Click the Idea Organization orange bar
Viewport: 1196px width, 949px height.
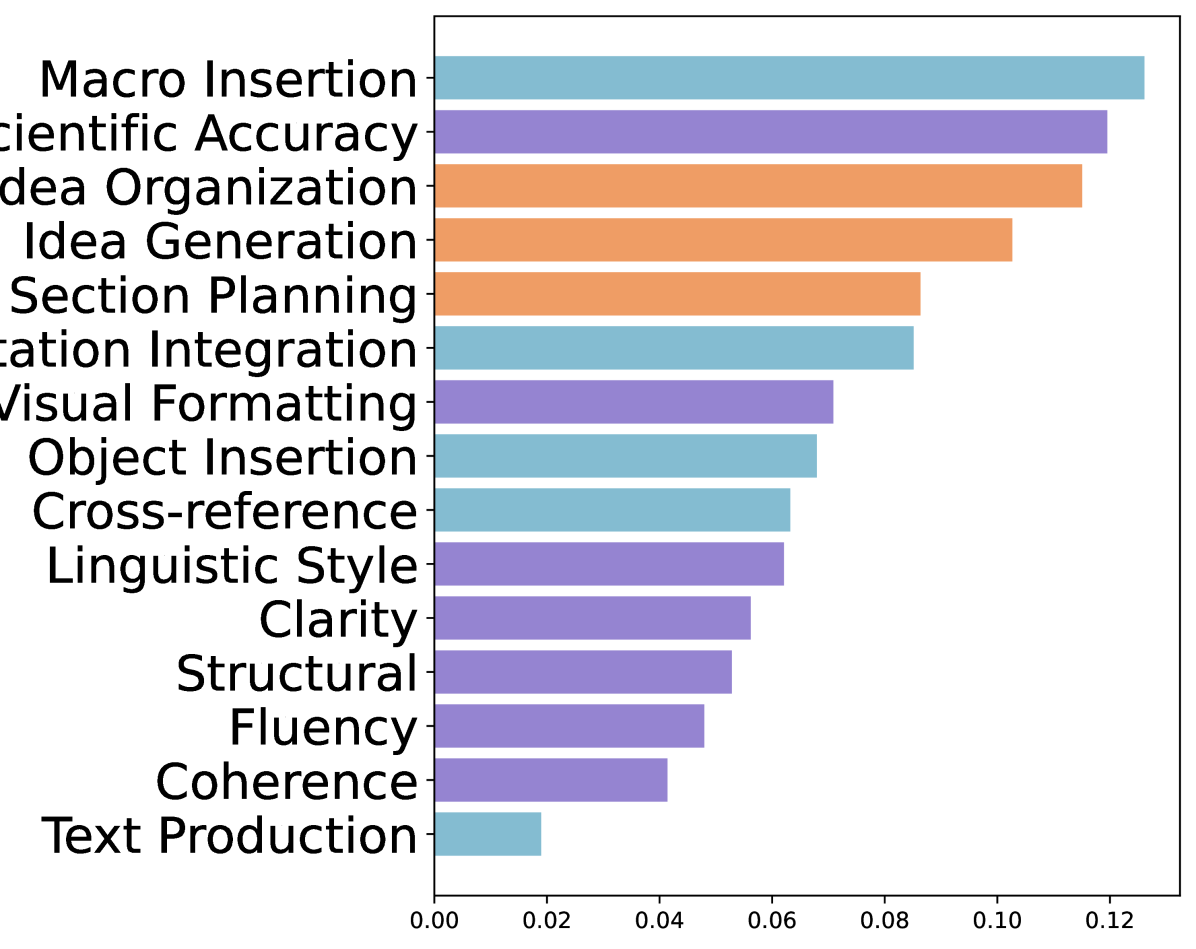click(x=758, y=186)
